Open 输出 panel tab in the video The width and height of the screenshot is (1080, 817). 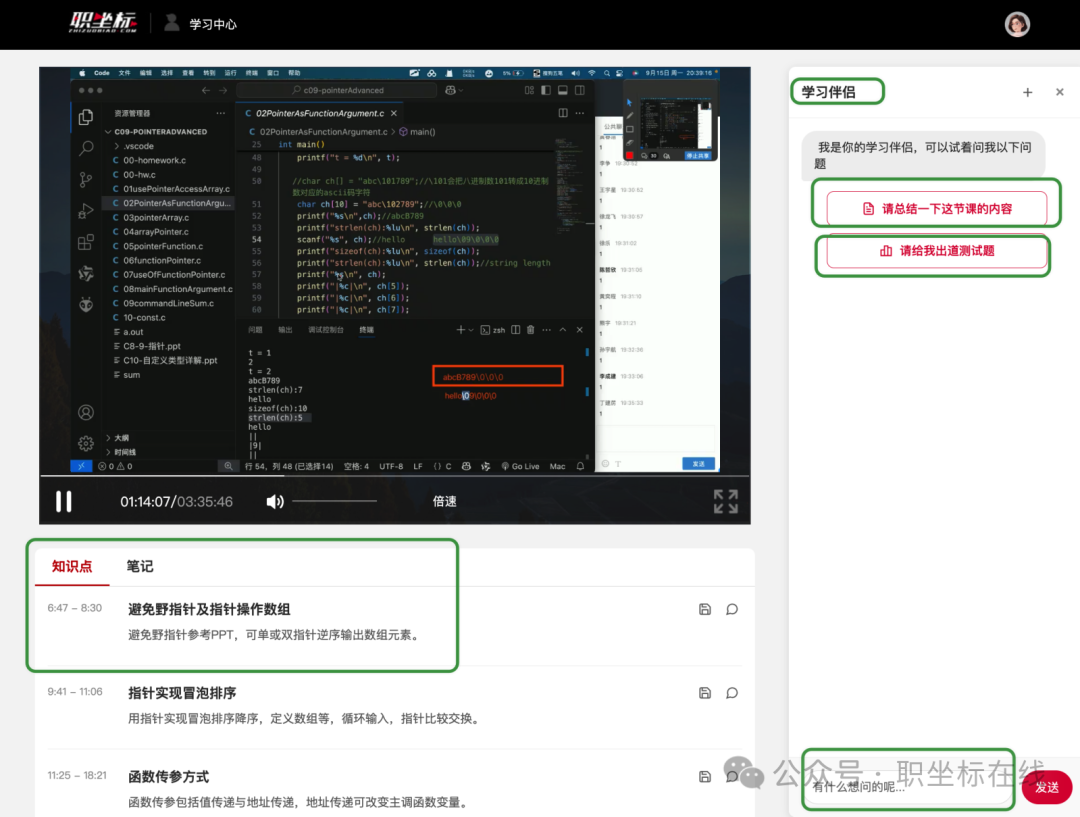point(285,330)
